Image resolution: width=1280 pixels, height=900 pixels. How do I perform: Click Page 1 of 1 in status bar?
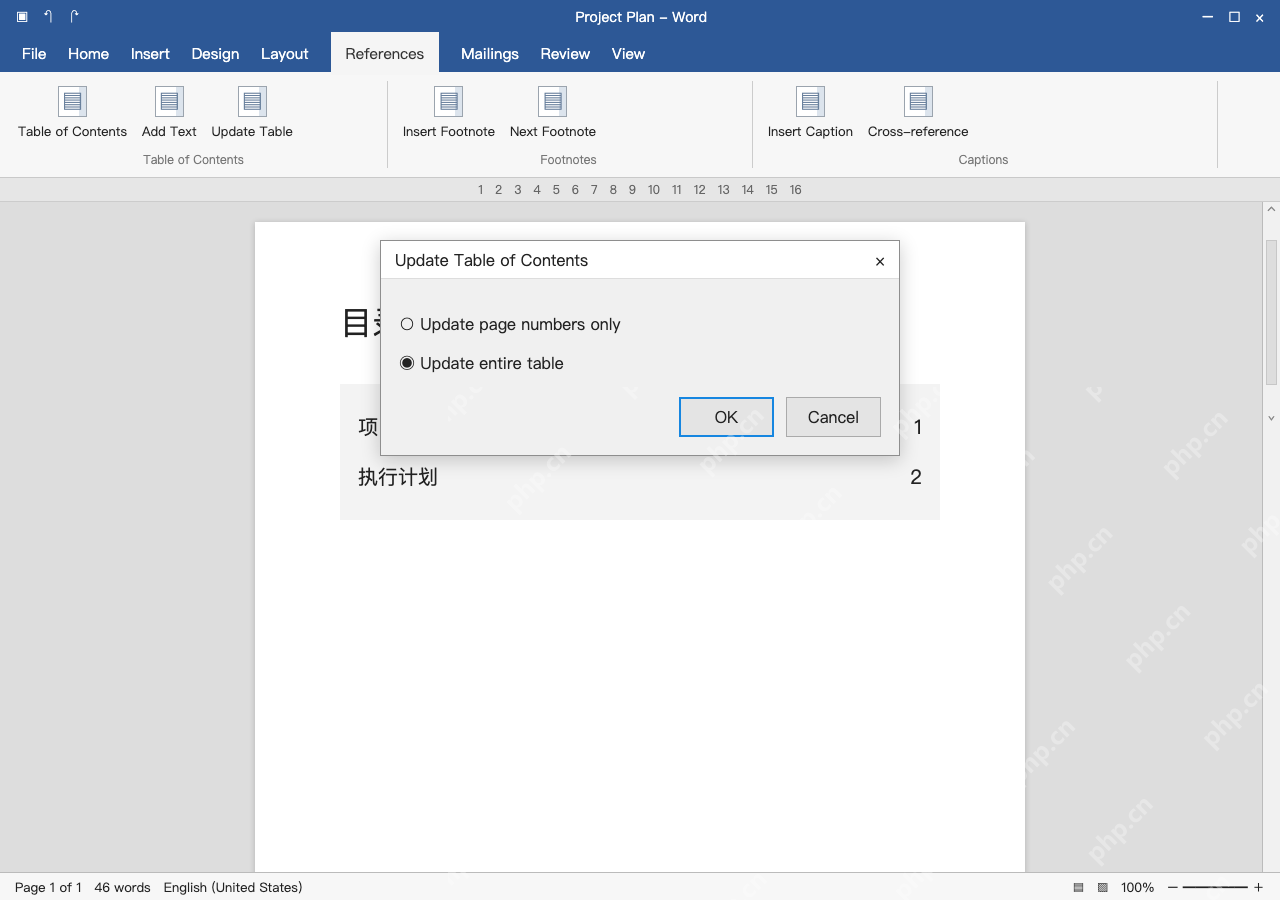point(48,888)
